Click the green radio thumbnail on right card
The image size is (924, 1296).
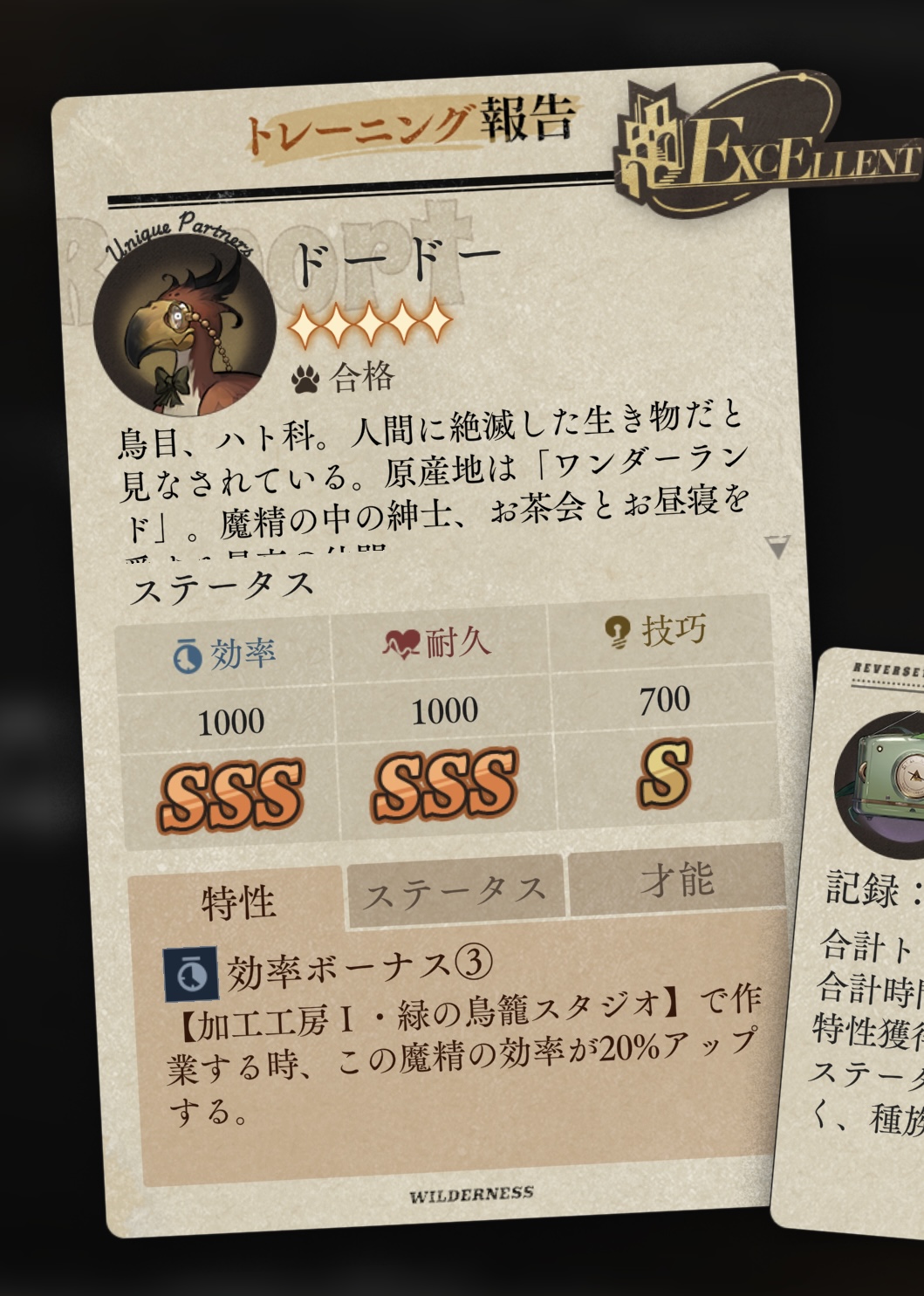(880, 784)
